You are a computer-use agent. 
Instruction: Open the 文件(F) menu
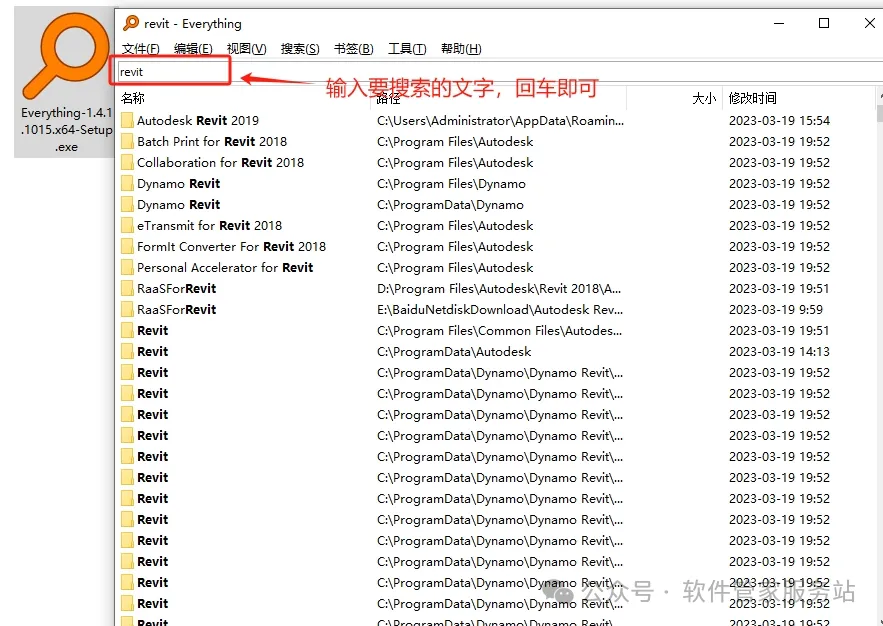[140, 49]
